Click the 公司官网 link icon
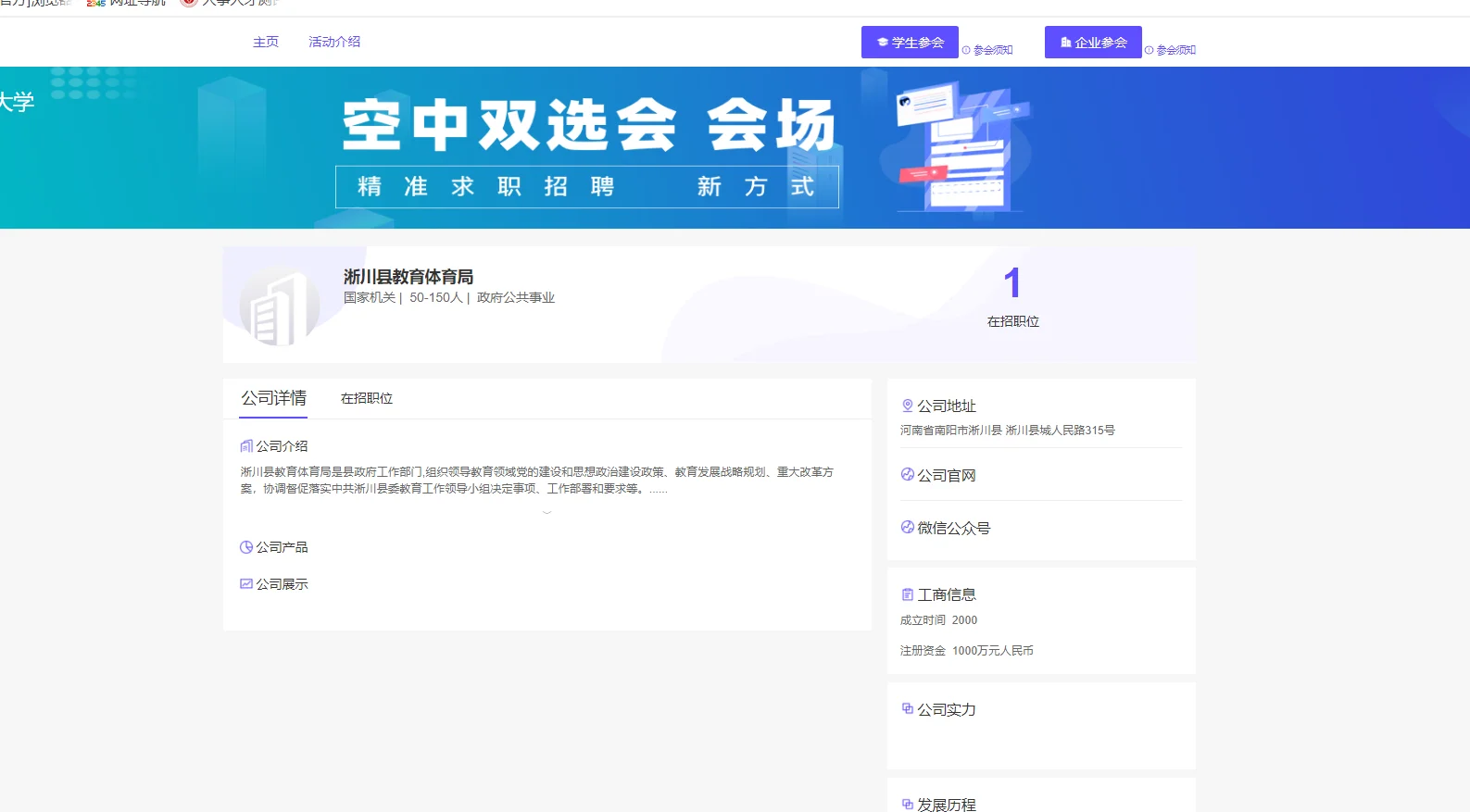 coord(908,475)
